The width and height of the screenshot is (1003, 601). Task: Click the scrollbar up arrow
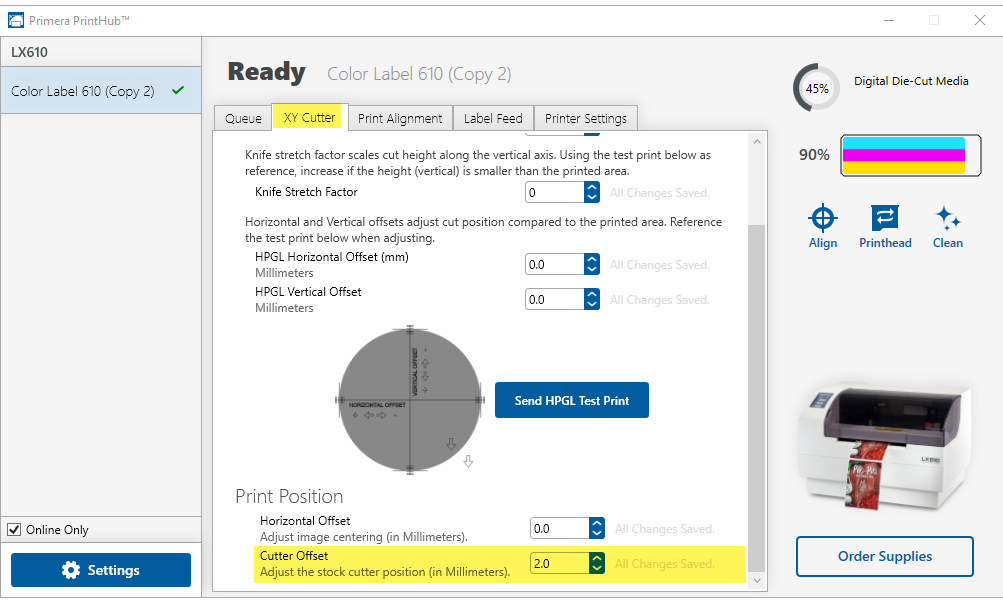[x=757, y=141]
